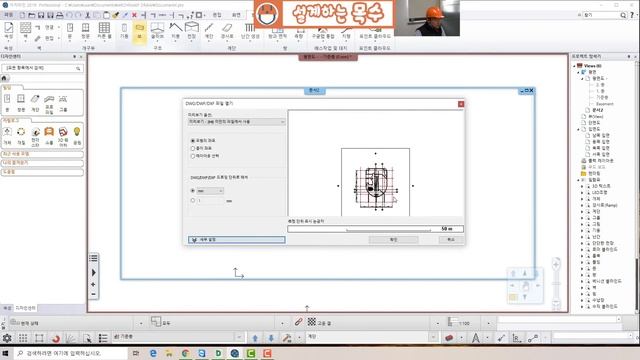
Task: Select the '종이 좌표' radio button
Action: pyautogui.click(x=193, y=148)
